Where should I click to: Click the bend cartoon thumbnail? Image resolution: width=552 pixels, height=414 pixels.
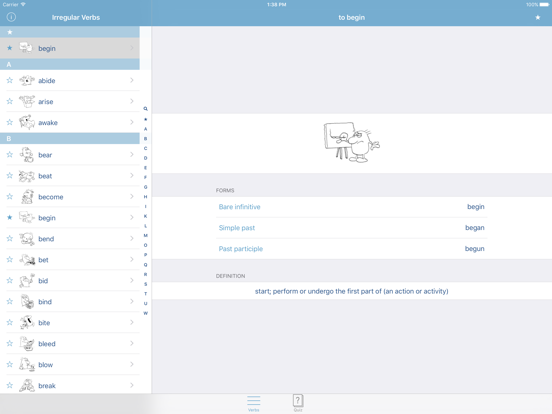point(27,239)
